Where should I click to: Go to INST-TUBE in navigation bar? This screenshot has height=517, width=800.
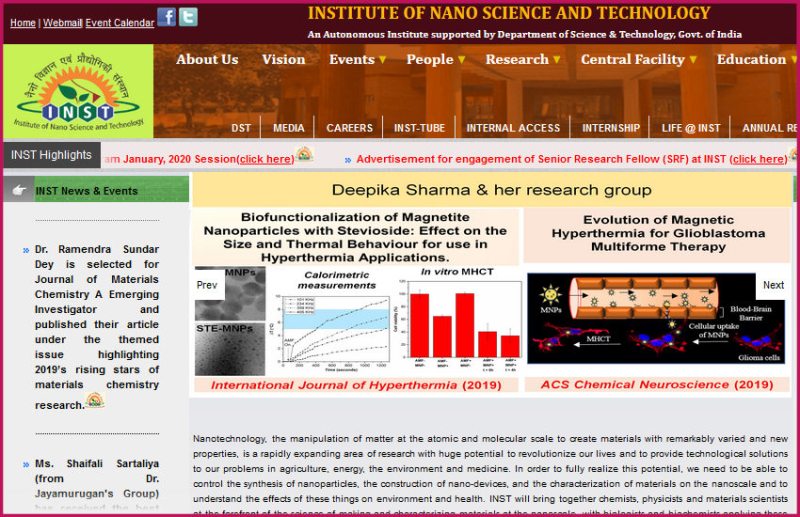point(419,128)
